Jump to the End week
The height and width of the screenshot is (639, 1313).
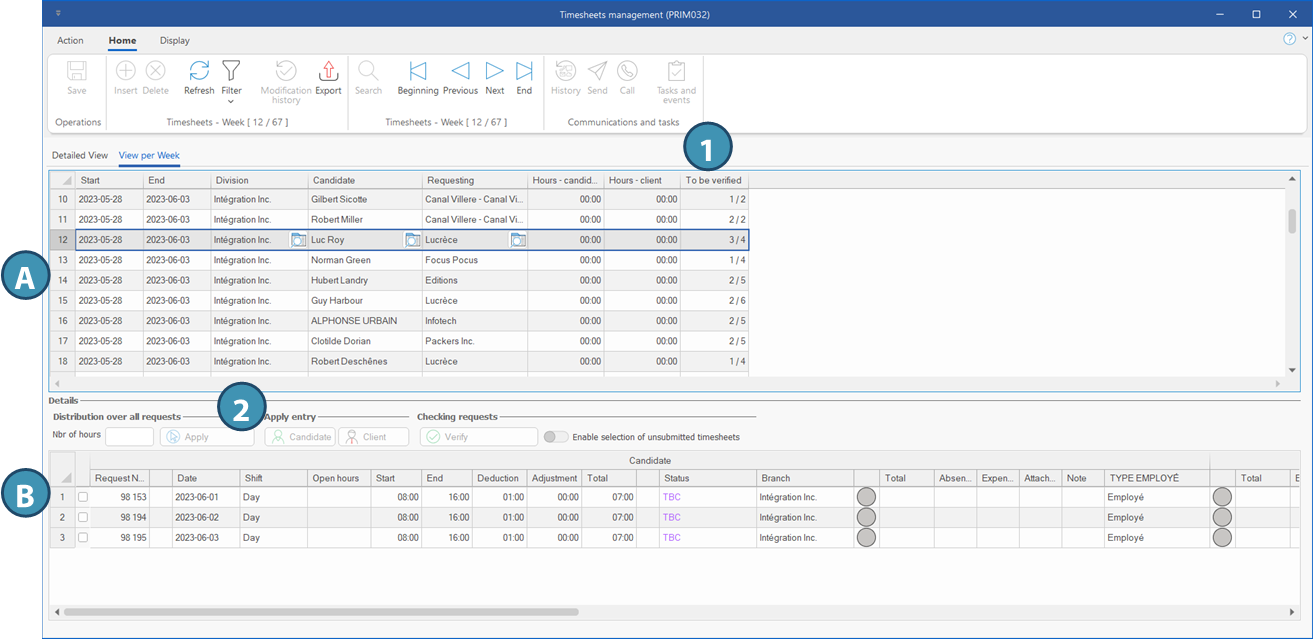point(524,72)
